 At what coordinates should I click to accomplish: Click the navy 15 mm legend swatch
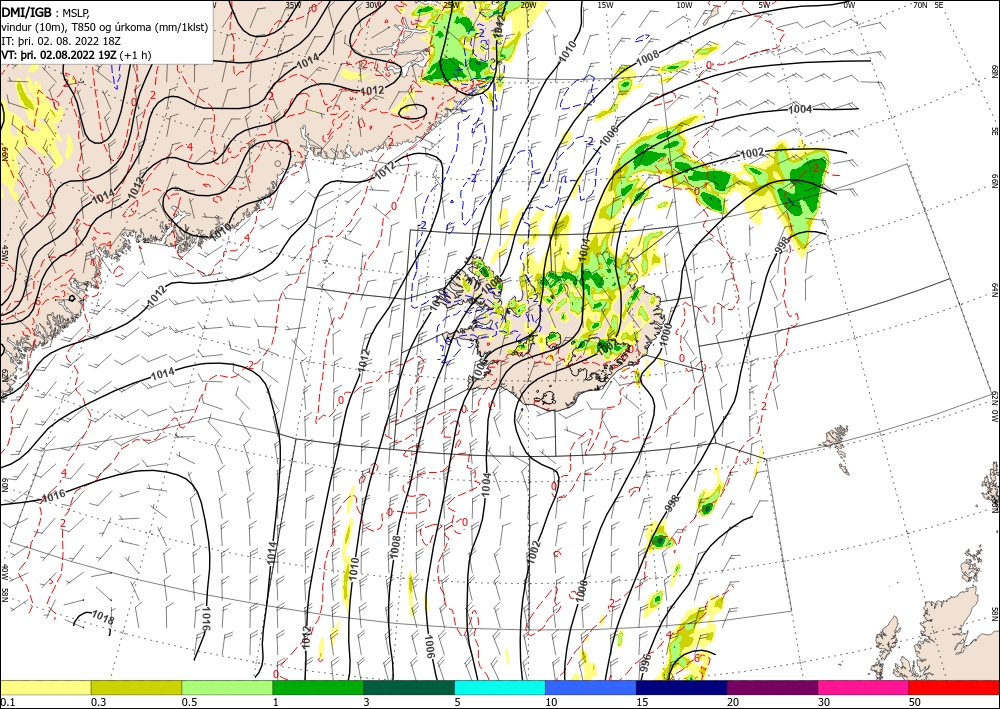[x=682, y=687]
